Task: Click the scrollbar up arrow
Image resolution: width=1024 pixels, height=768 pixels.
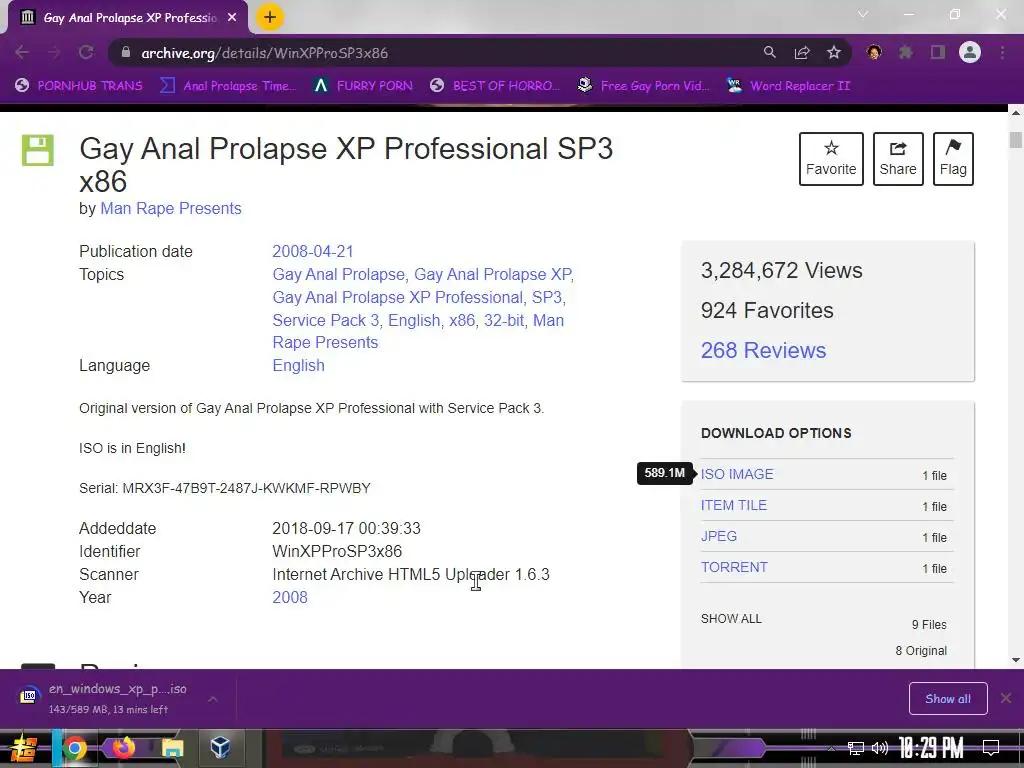Action: [x=1016, y=113]
